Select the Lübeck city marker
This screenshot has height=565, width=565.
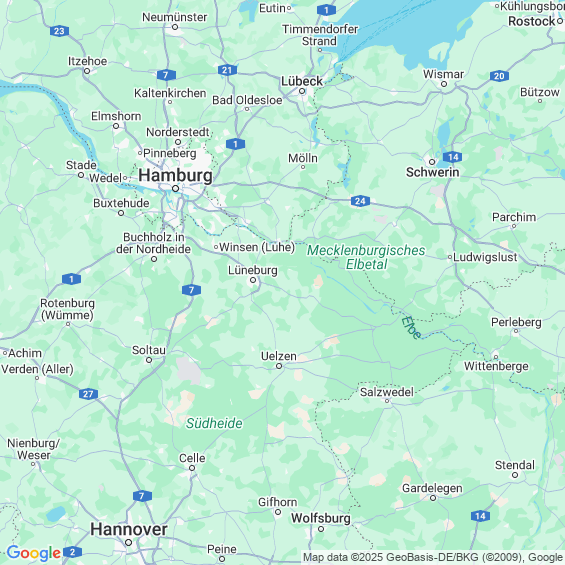click(302, 91)
